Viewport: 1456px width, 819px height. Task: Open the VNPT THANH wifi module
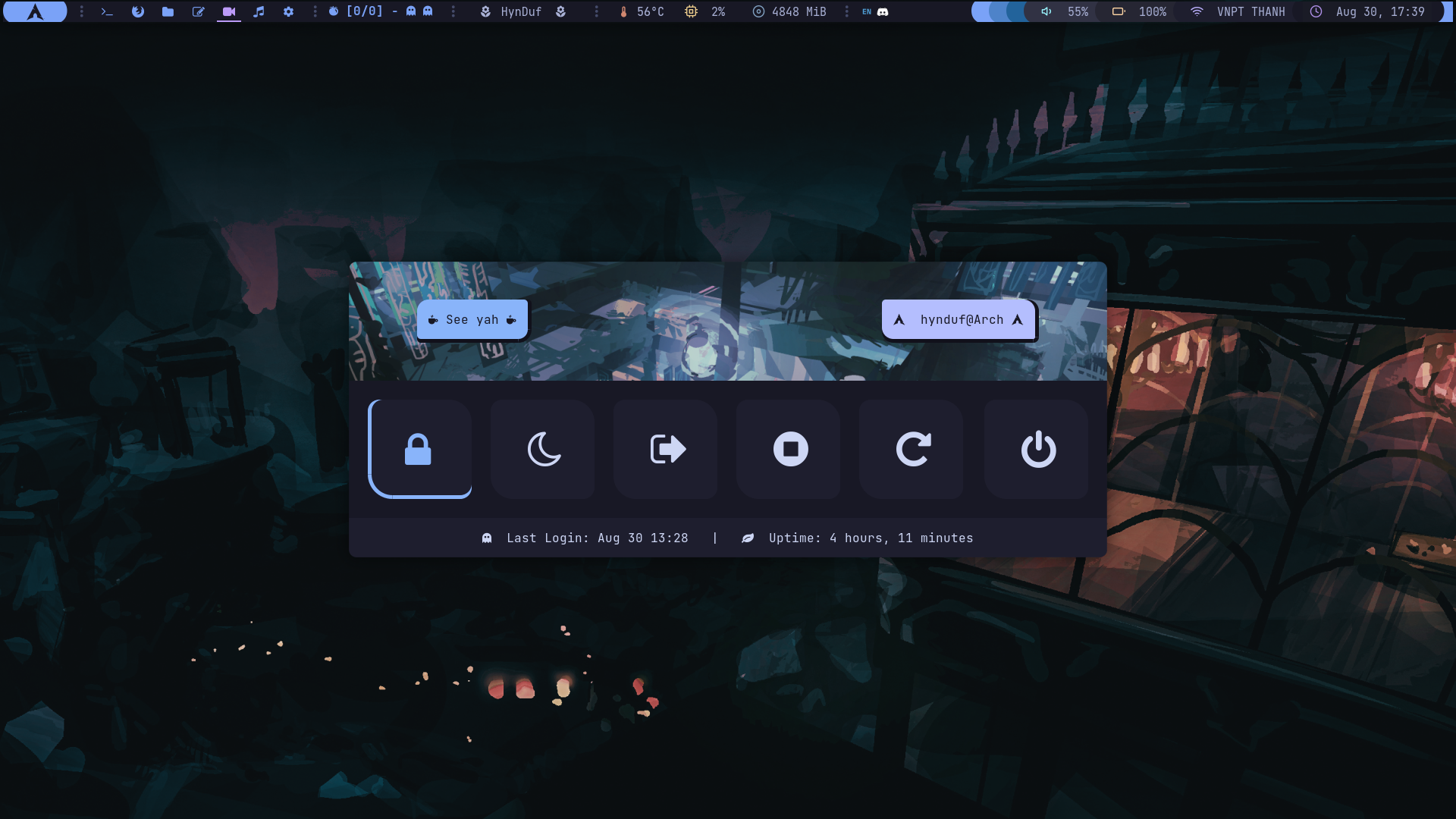tap(1238, 11)
